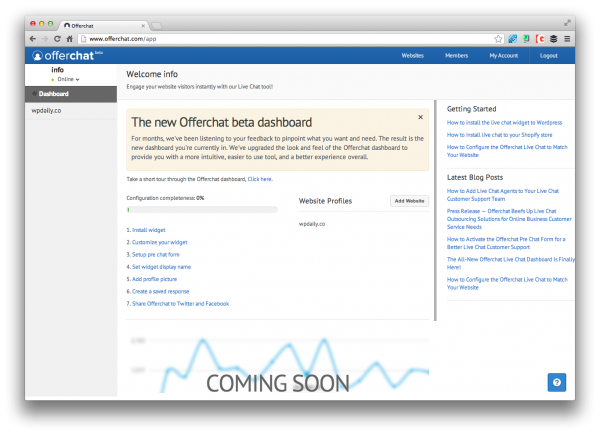Viewport: 600px width, 435px height.
Task: Click the stacked layers extension icon
Action: click(x=553, y=39)
